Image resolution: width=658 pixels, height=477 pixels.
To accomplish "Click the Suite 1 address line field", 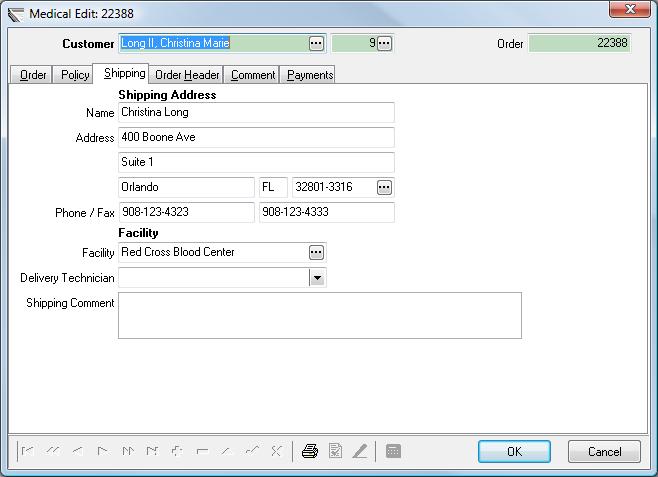I will (x=256, y=162).
